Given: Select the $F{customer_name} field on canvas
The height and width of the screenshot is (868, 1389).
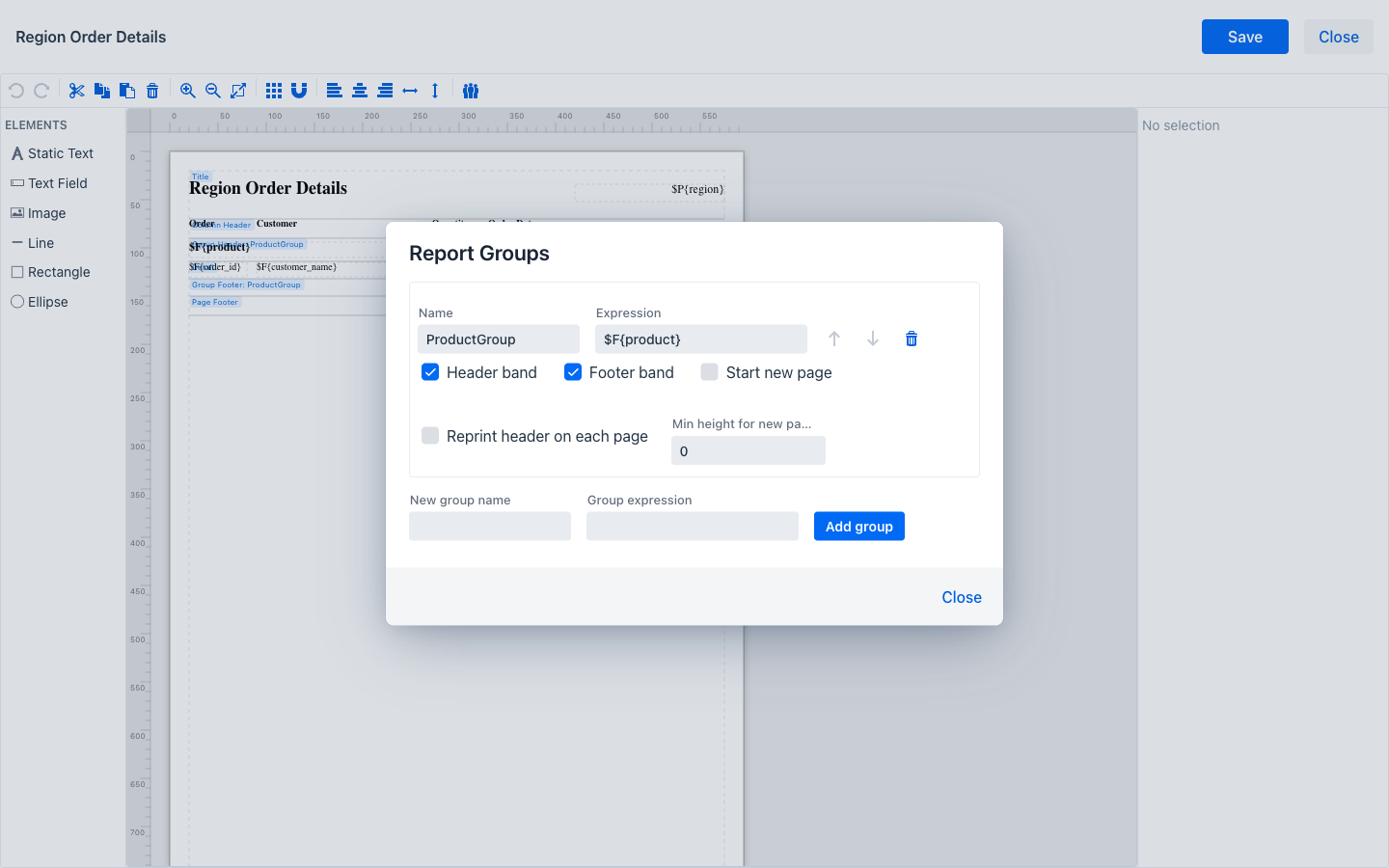Looking at the screenshot, I should tap(296, 267).
